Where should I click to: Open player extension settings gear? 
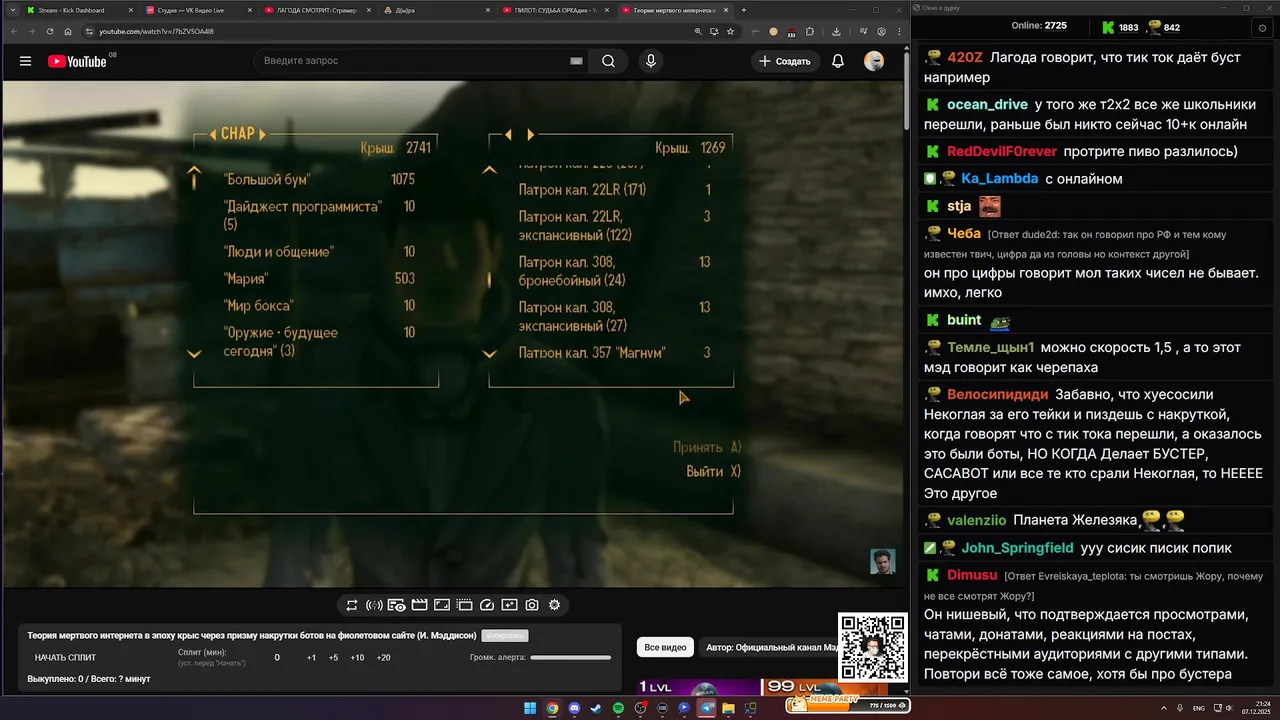click(x=554, y=605)
